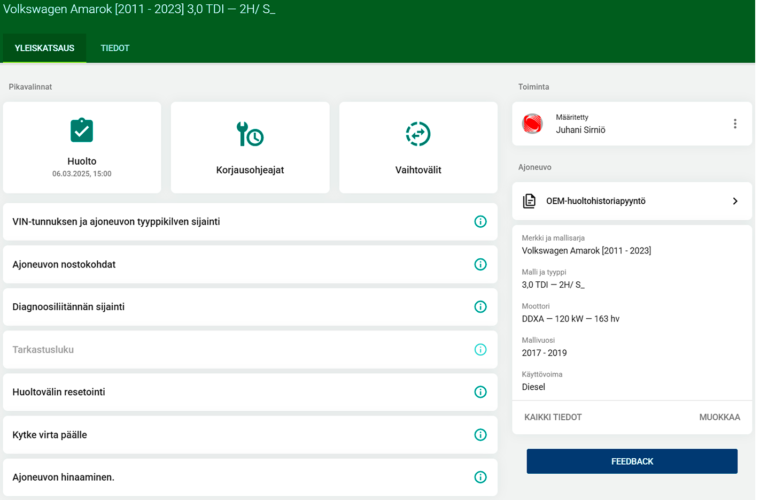The height and width of the screenshot is (500, 768).
Task: Open the Huolto clipboard checkmark icon
Action: (x=82, y=130)
